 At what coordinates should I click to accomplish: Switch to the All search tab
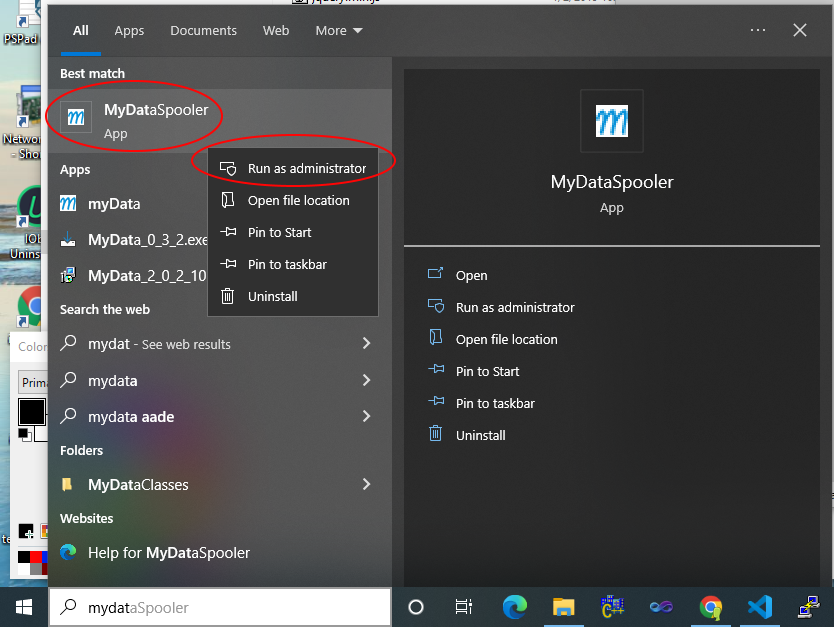81,31
